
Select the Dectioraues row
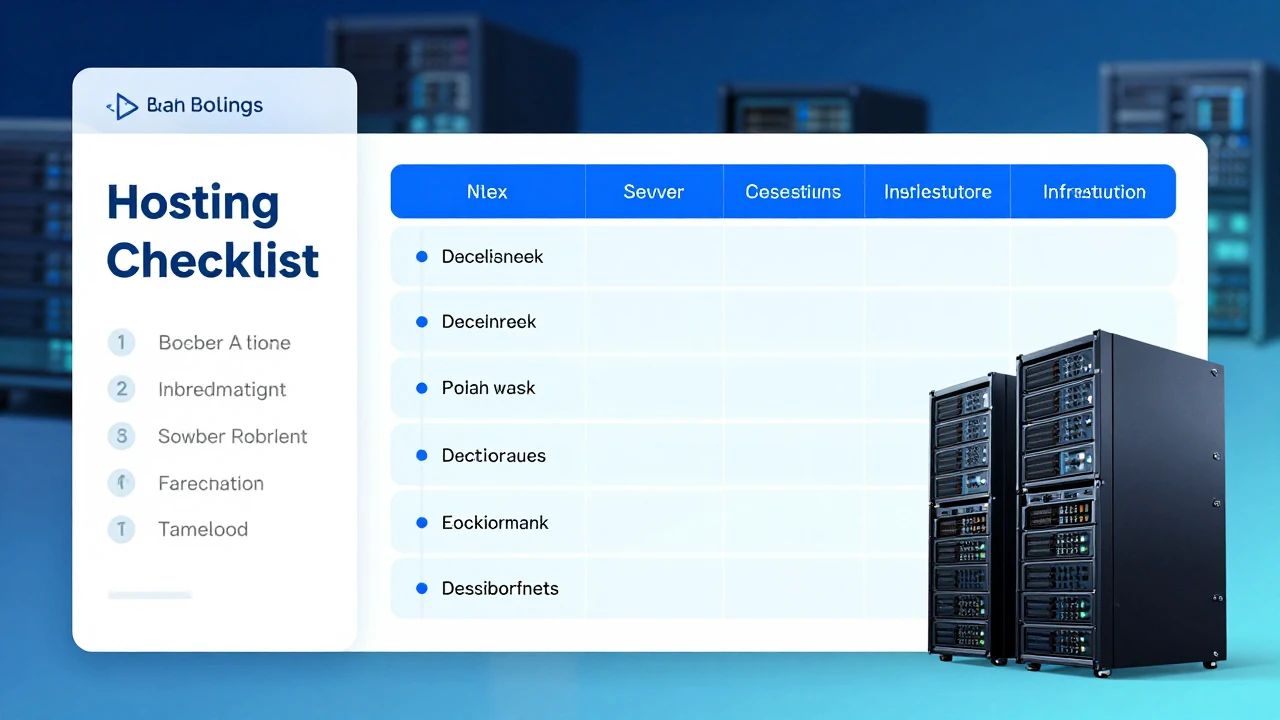click(x=494, y=456)
